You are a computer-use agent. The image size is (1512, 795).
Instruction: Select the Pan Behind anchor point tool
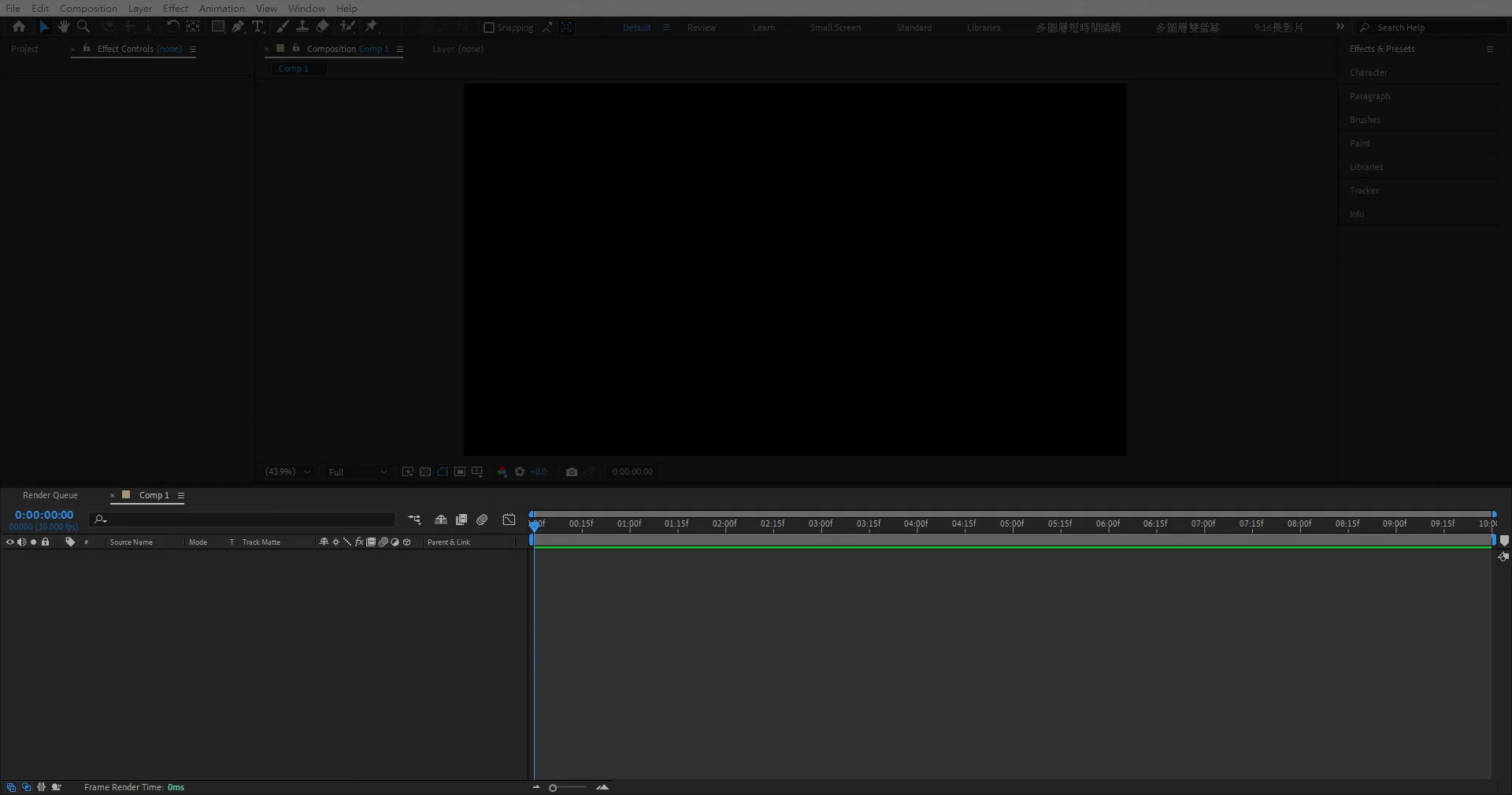[193, 27]
